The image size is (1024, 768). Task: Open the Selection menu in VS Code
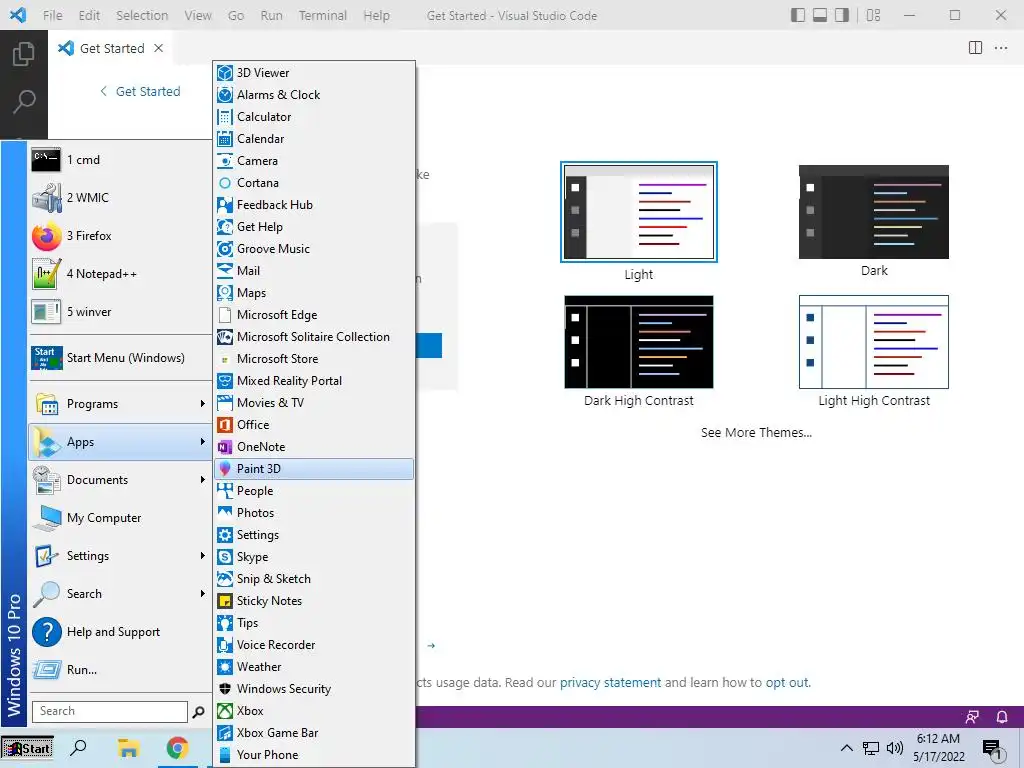142,15
